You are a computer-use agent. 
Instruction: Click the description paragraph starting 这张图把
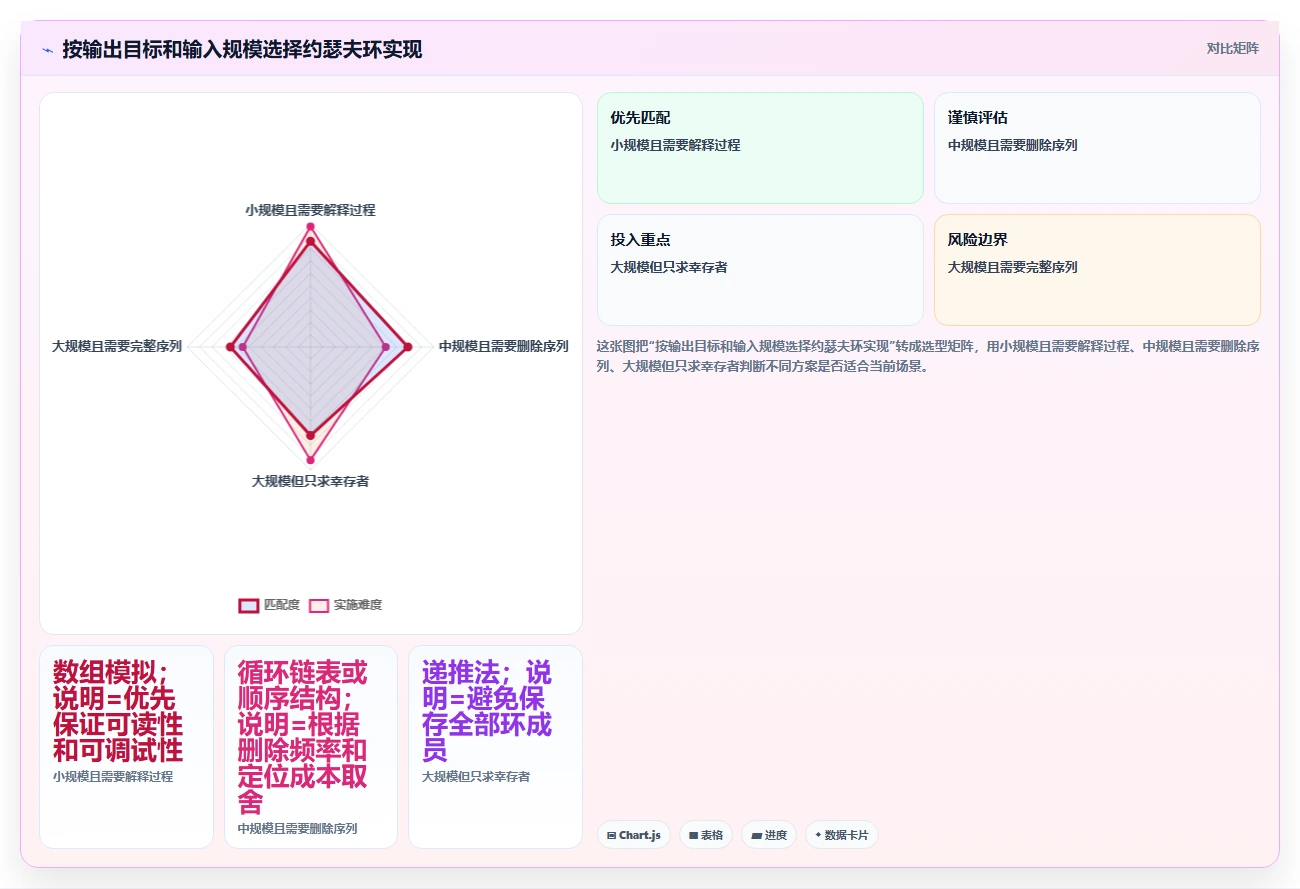[928, 356]
